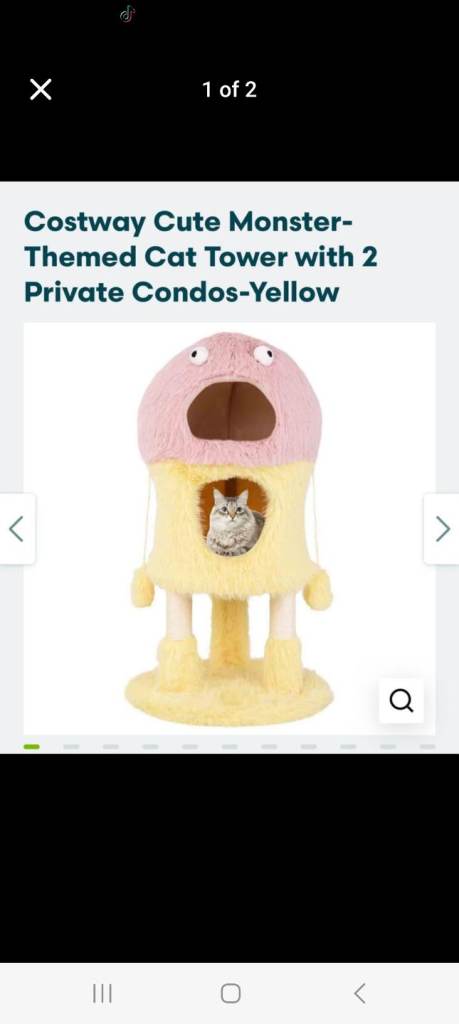Close the image viewer with the X
This screenshot has width=459, height=1024.
click(x=40, y=89)
